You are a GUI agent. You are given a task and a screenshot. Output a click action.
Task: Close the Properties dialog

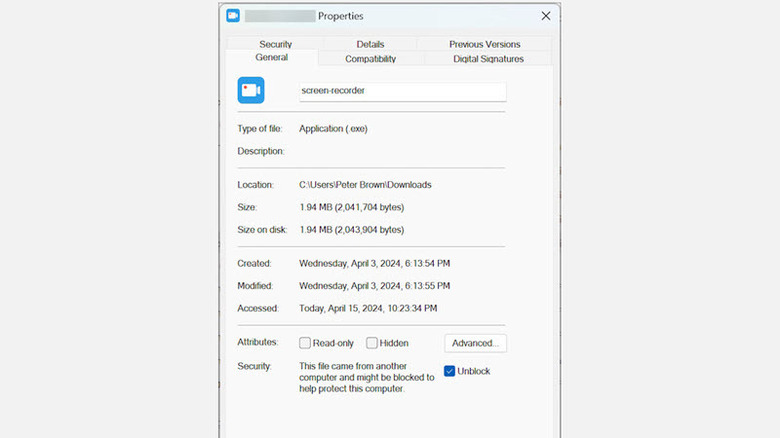[x=546, y=16]
